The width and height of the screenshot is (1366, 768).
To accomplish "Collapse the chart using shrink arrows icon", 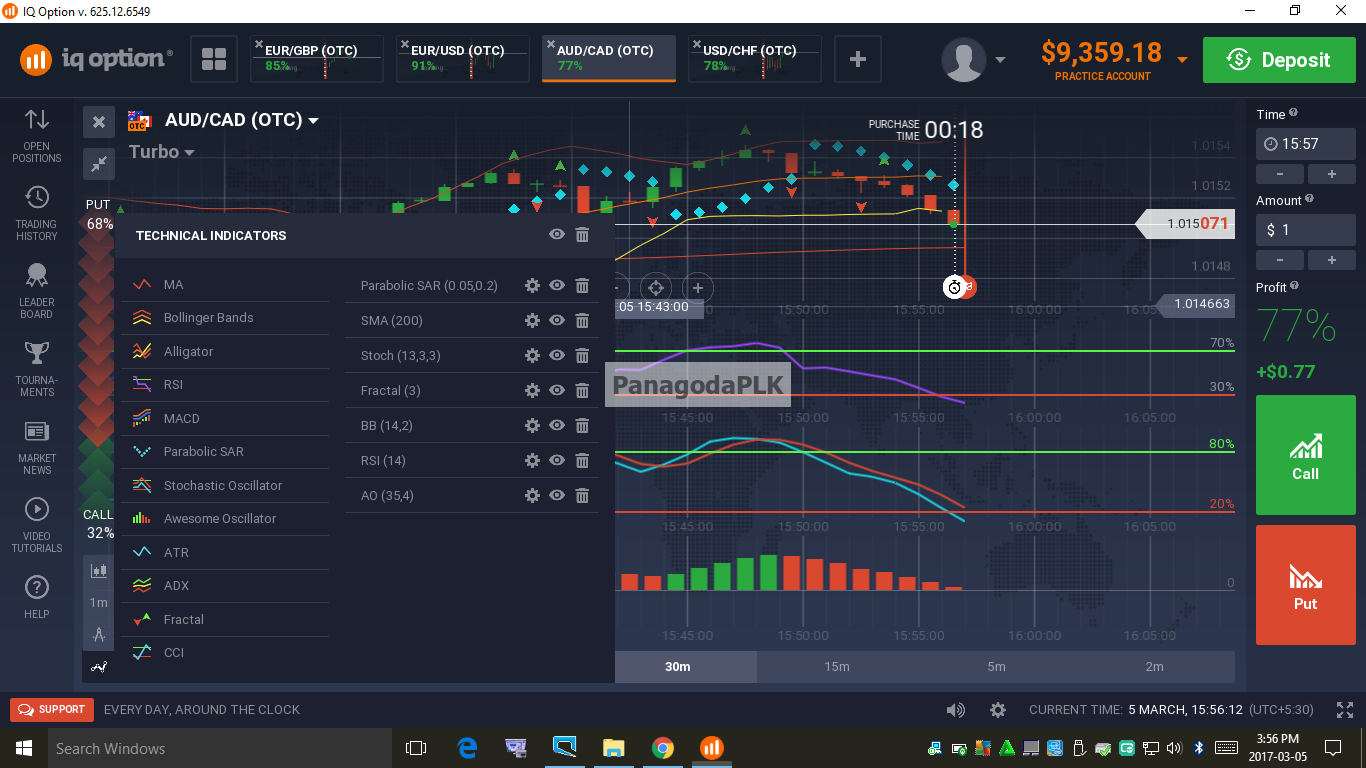I will coord(99,162).
